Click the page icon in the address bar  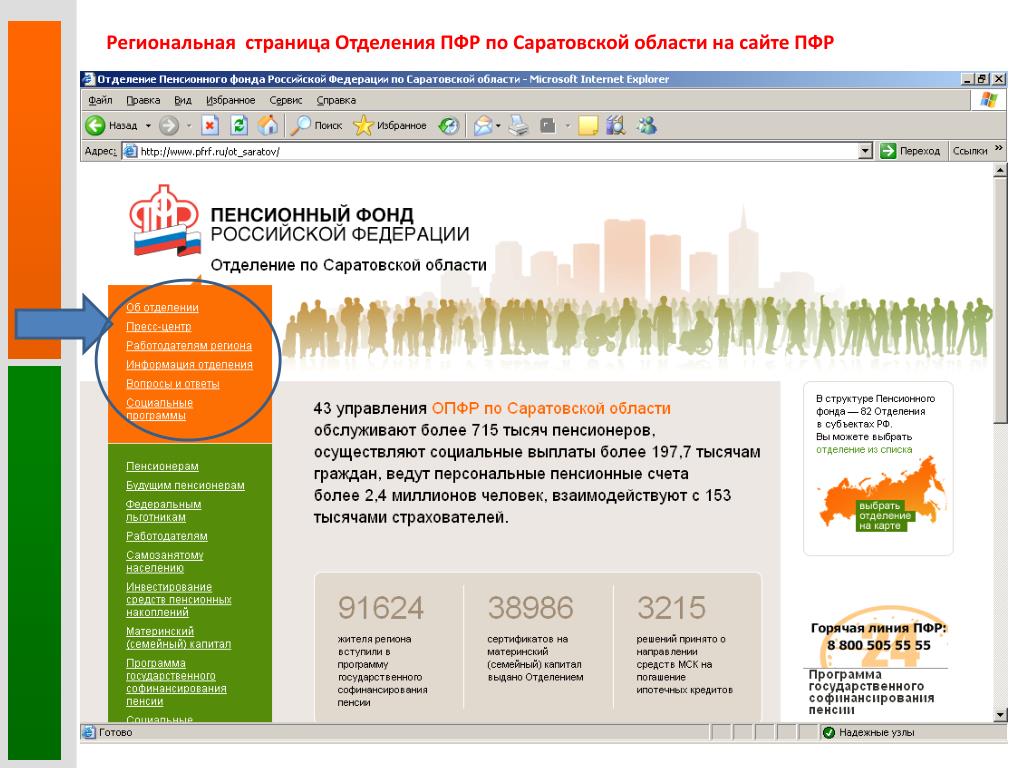(131, 151)
